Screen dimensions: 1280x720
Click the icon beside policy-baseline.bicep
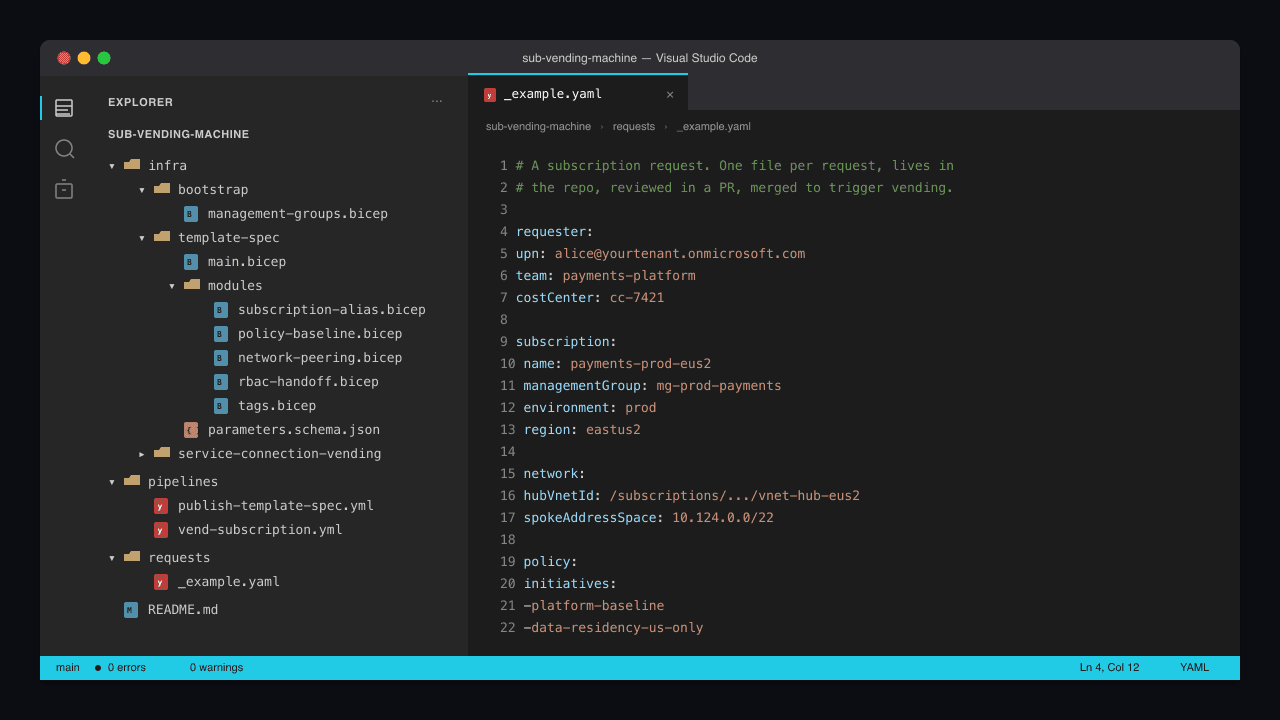pyautogui.click(x=221, y=334)
